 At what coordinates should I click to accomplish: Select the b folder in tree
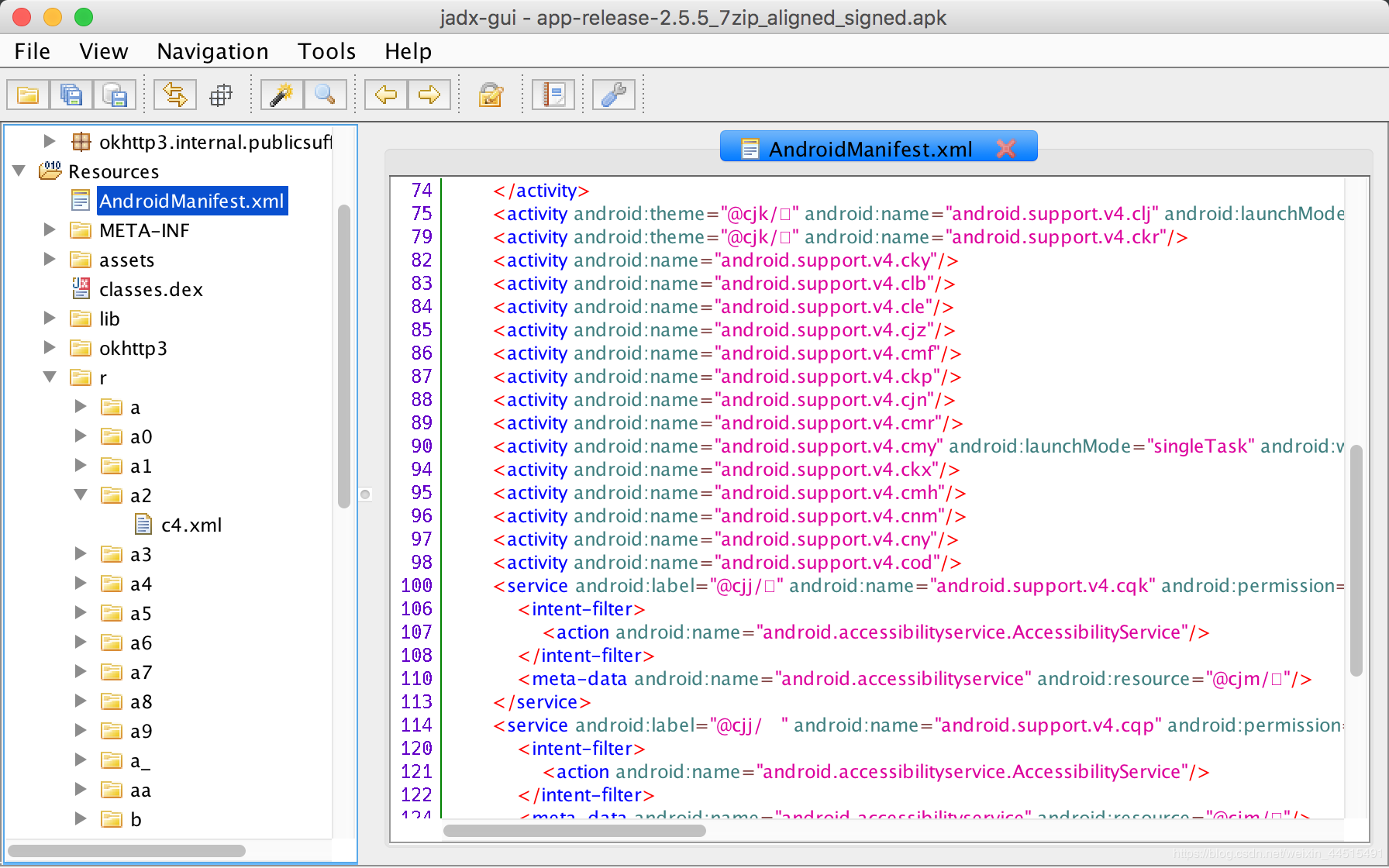point(136,819)
